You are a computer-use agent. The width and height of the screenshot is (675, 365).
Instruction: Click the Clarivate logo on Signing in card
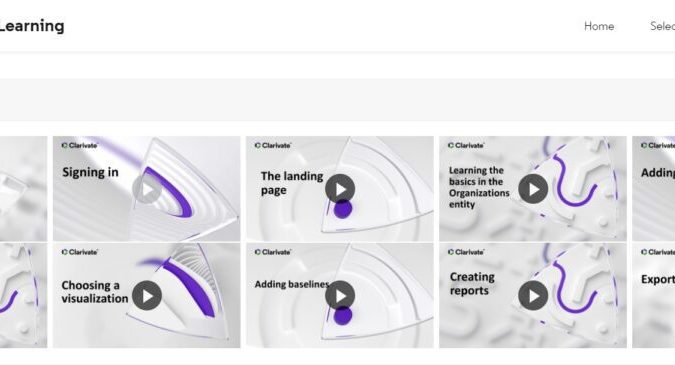[x=80, y=145]
